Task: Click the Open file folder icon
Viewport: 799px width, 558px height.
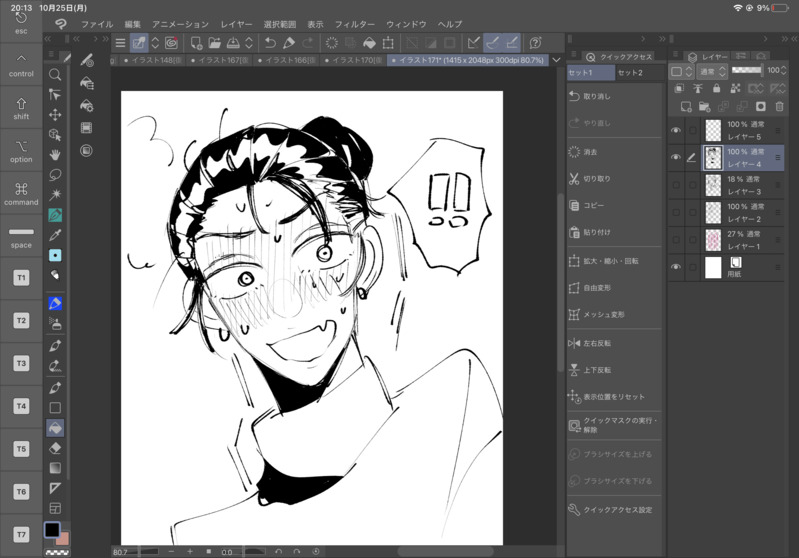Action: pos(215,43)
